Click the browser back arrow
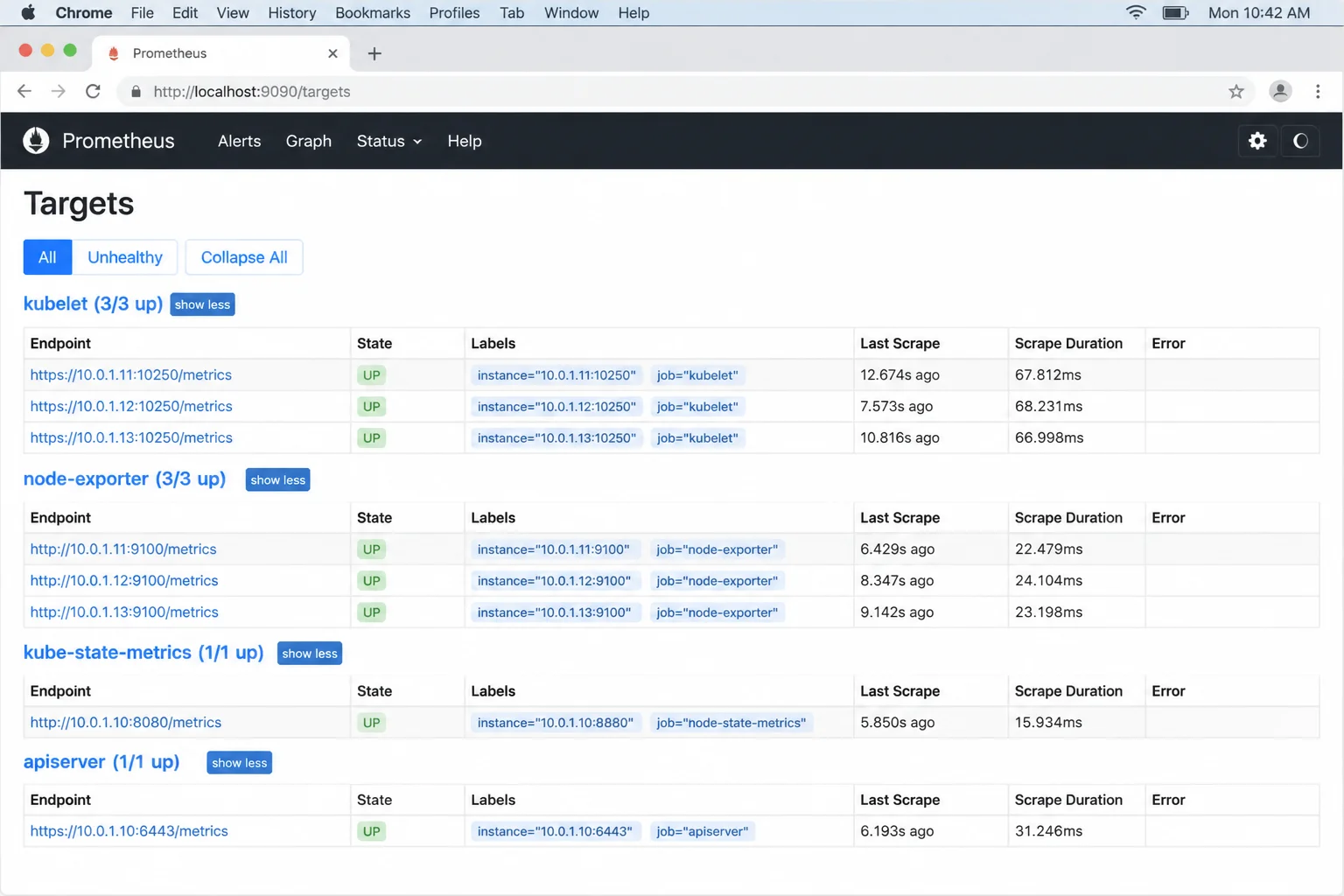Screen dimensions: 1344x896 (x=24, y=91)
